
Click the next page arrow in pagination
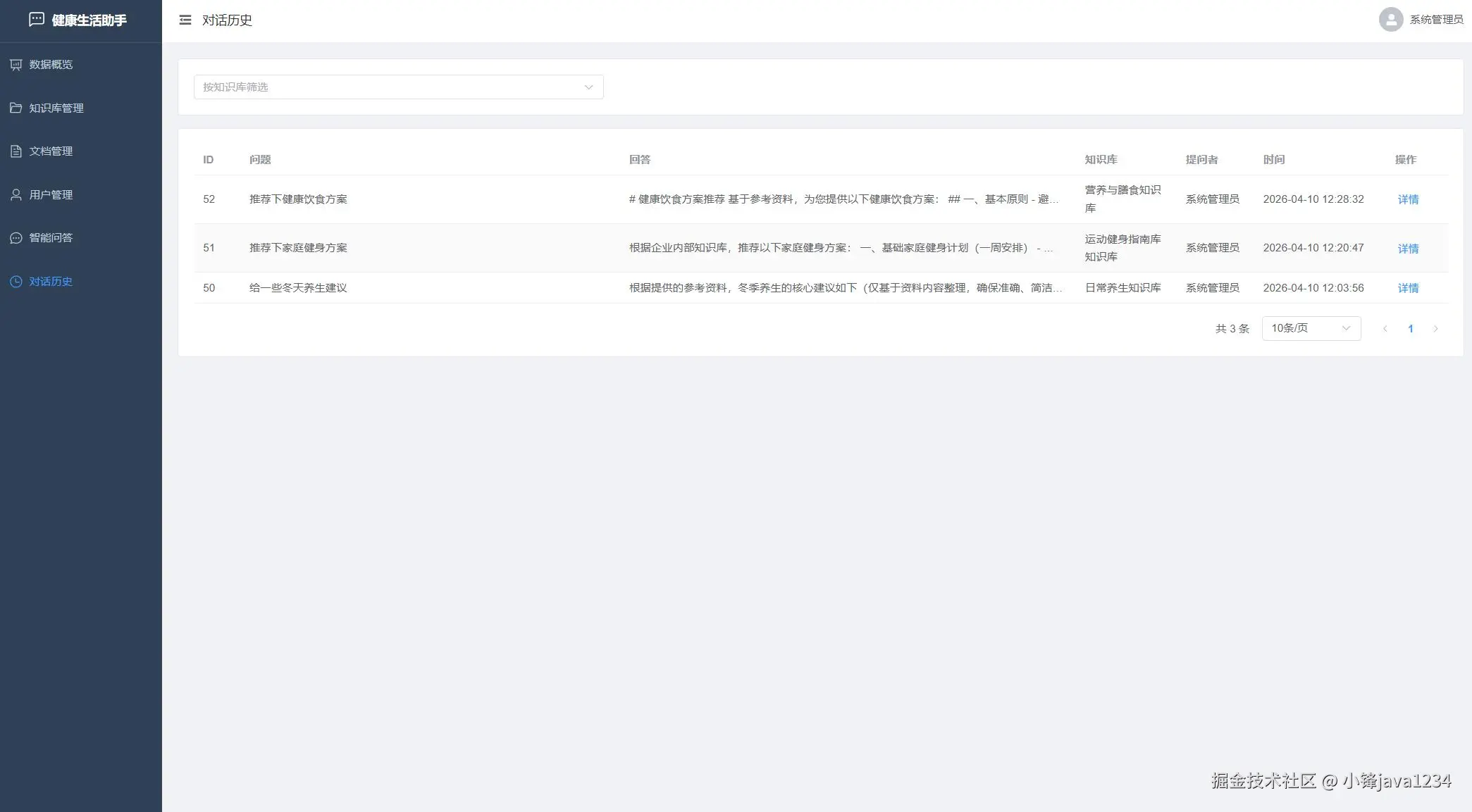coord(1435,329)
